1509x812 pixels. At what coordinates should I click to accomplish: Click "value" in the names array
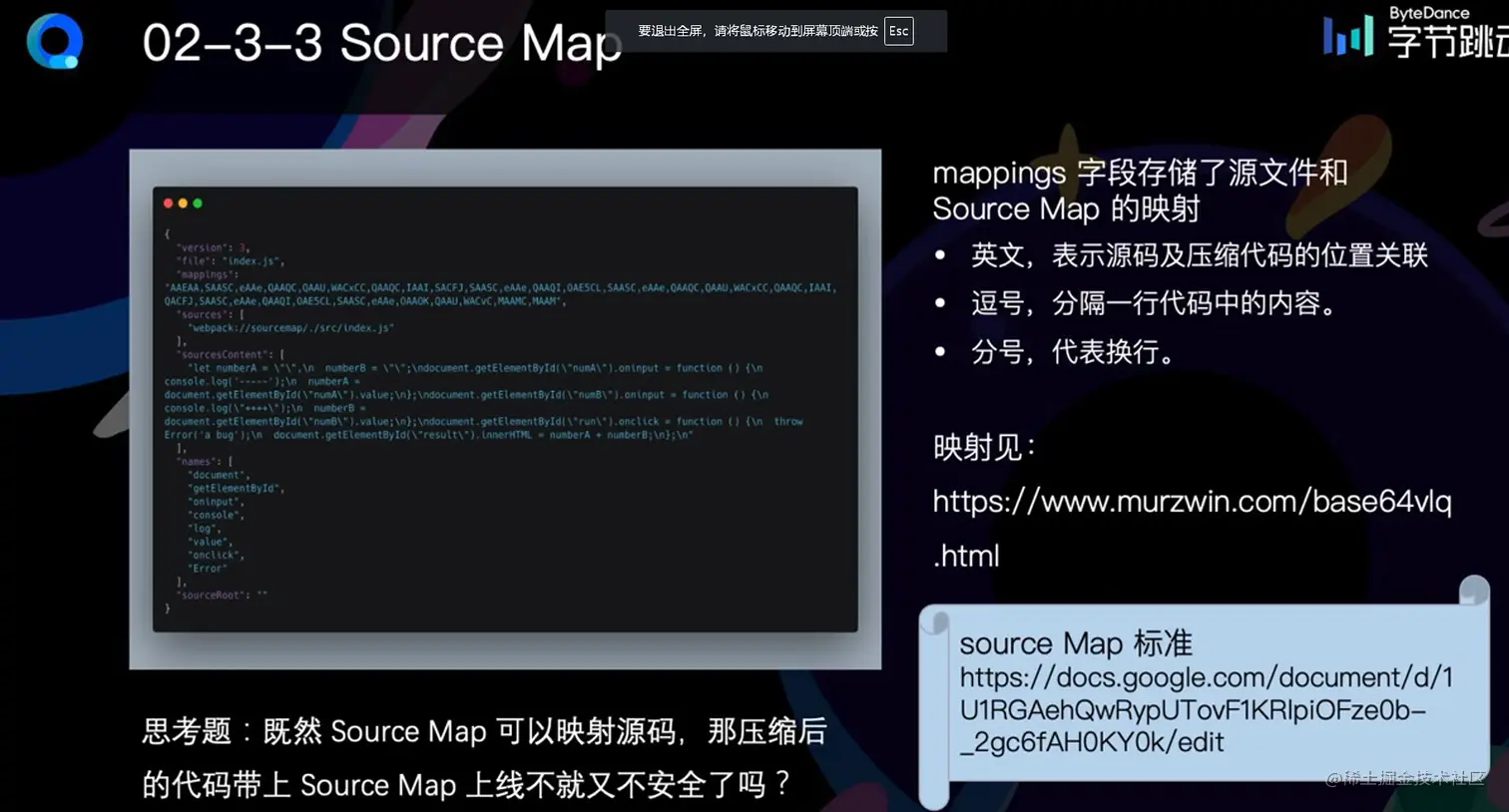(210, 542)
